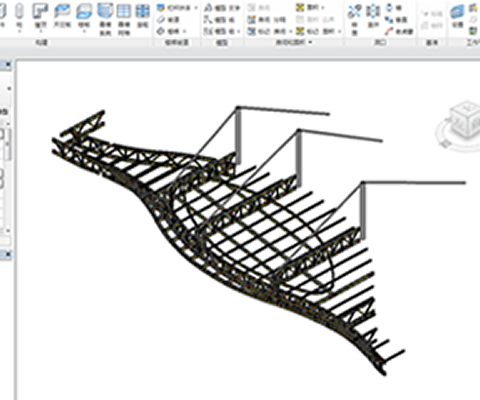Close the upper left docked panel

coord(8,65)
